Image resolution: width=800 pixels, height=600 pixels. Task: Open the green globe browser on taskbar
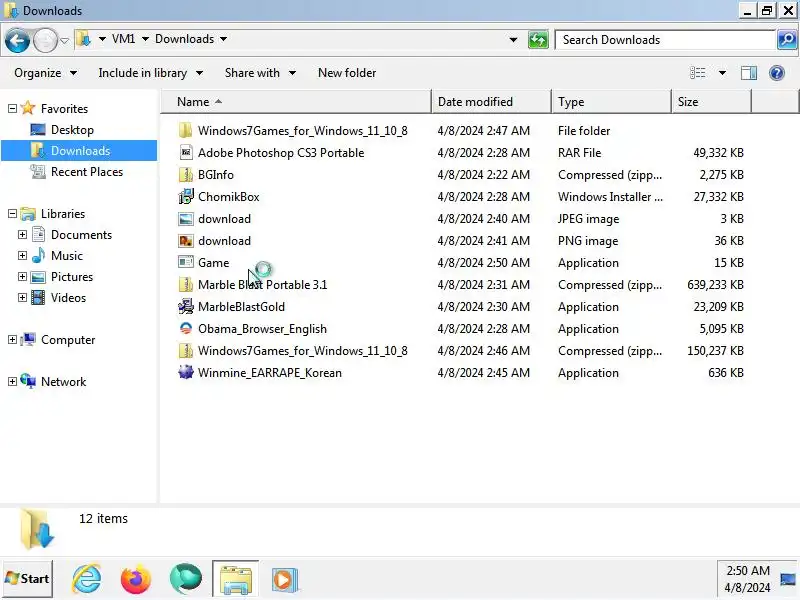(x=186, y=579)
